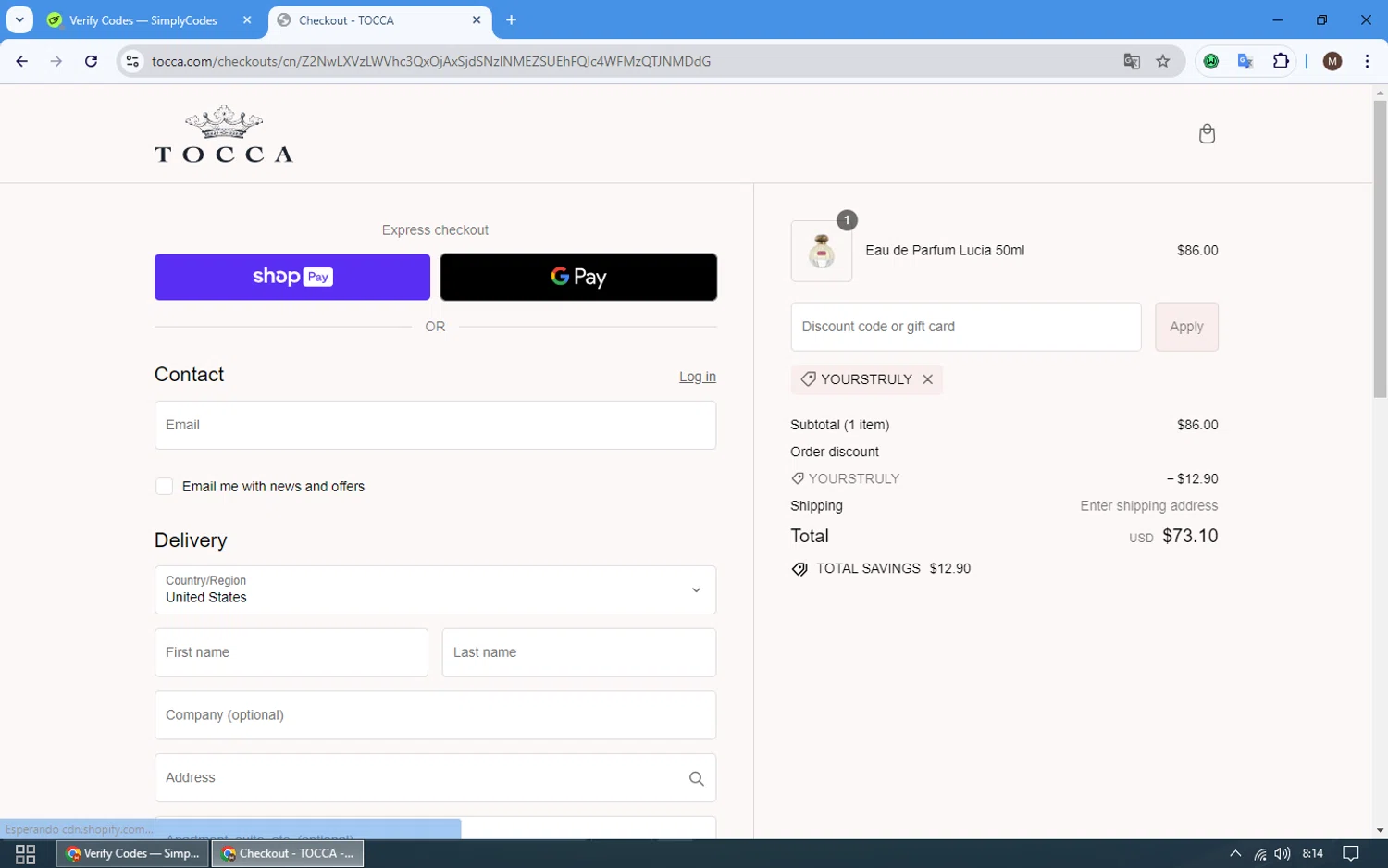Click the Eau de Parfum Lucia 50ml name
1388x868 pixels.
[x=945, y=251]
